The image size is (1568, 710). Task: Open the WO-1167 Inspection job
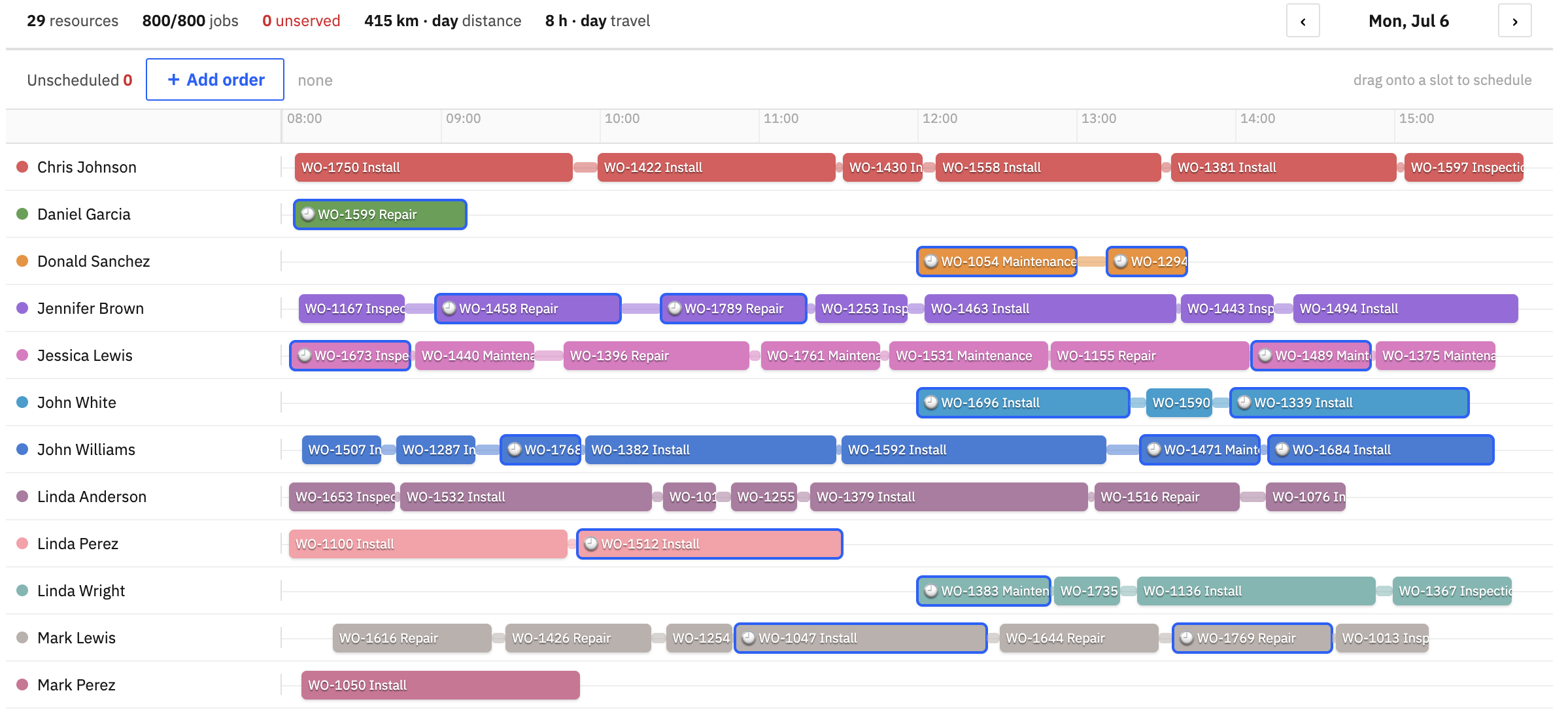click(352, 309)
